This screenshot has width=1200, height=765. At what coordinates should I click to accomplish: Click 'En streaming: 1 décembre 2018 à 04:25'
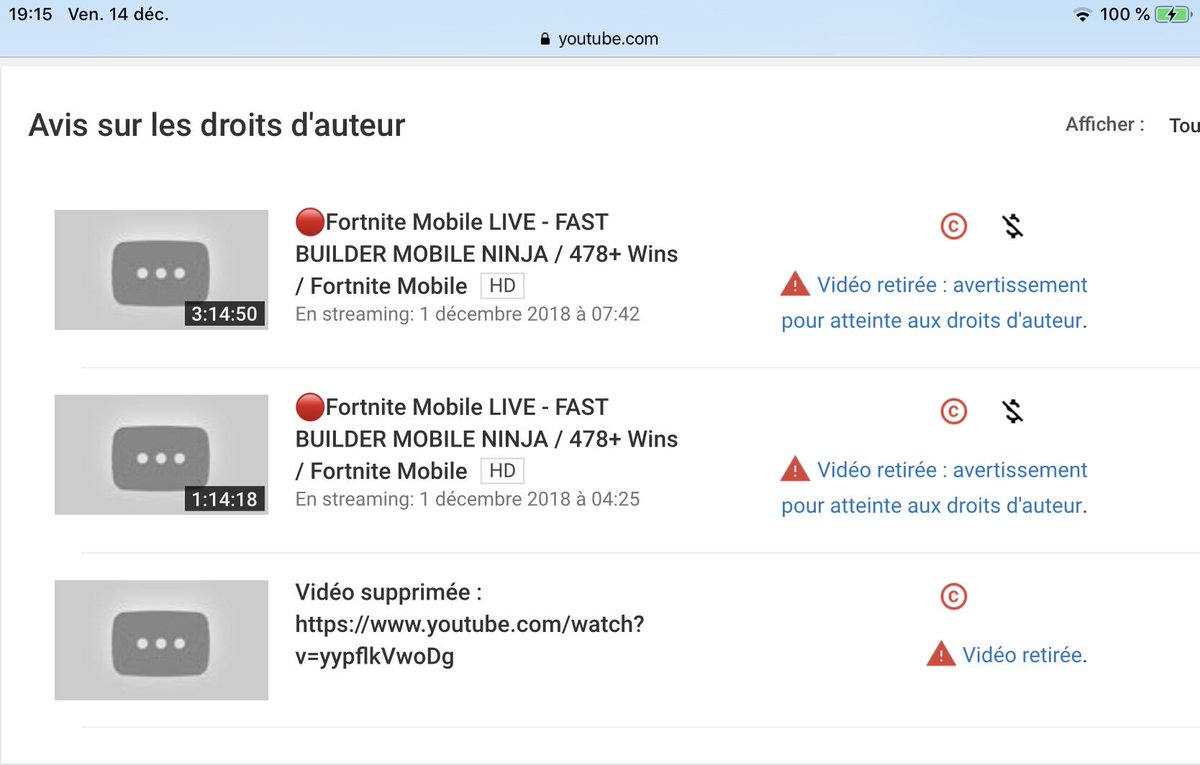point(468,499)
